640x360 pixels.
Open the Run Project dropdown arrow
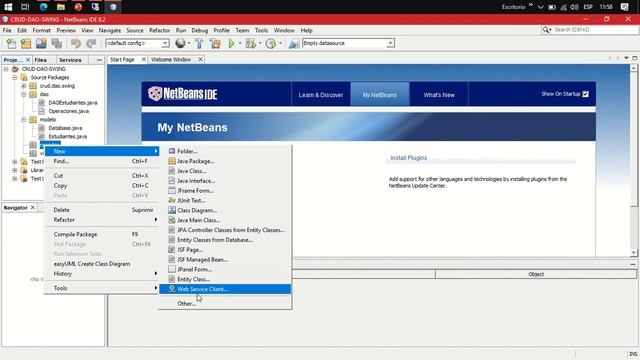pos(240,43)
